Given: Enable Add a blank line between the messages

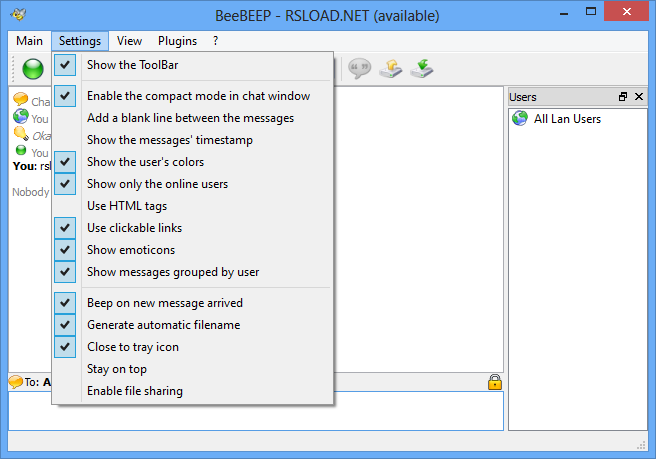Looking at the screenshot, I should (x=192, y=118).
